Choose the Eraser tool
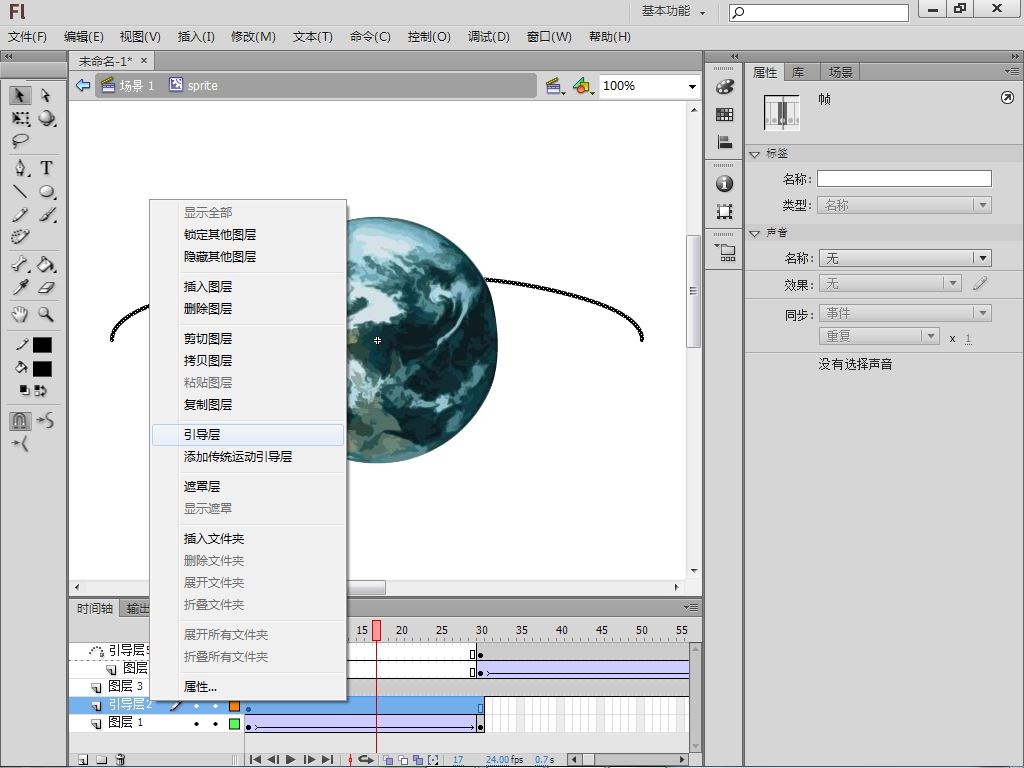The width and height of the screenshot is (1024, 768). point(46,288)
